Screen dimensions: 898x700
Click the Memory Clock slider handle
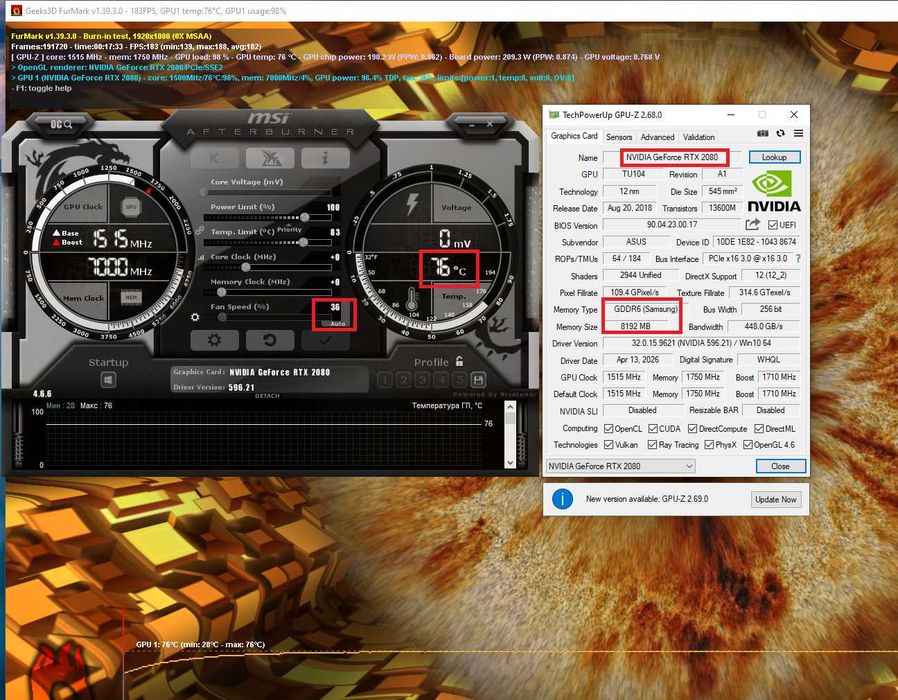tap(221, 292)
